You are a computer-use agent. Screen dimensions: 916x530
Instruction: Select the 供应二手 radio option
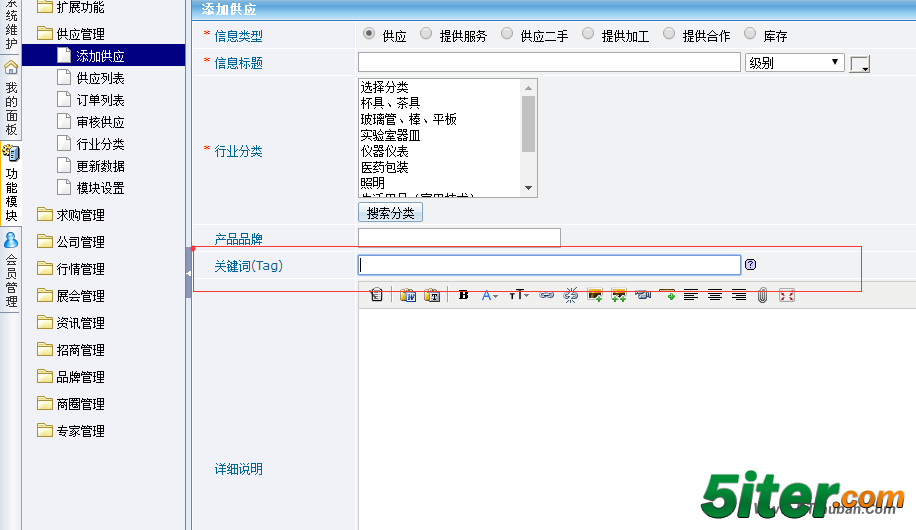(506, 34)
